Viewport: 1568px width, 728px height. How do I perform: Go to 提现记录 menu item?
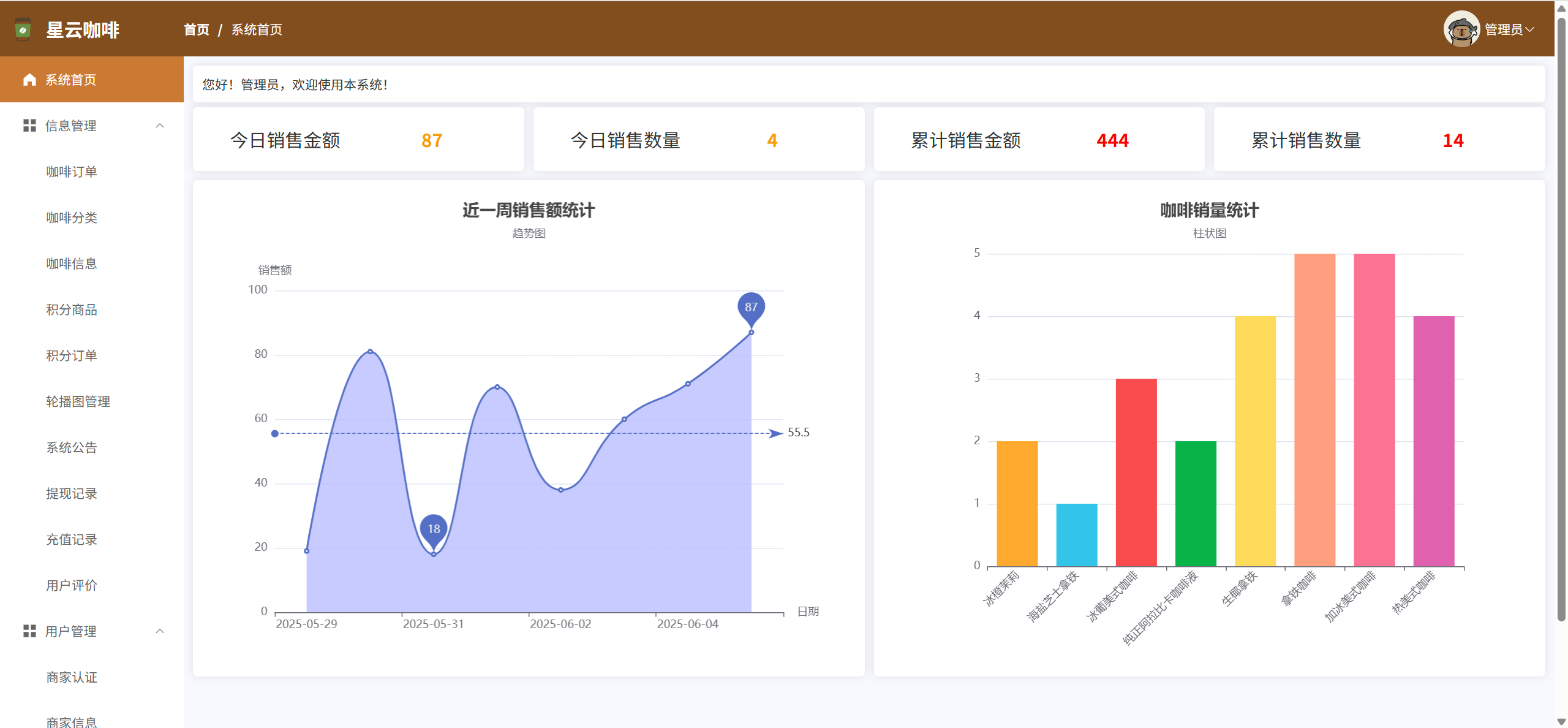[72, 493]
